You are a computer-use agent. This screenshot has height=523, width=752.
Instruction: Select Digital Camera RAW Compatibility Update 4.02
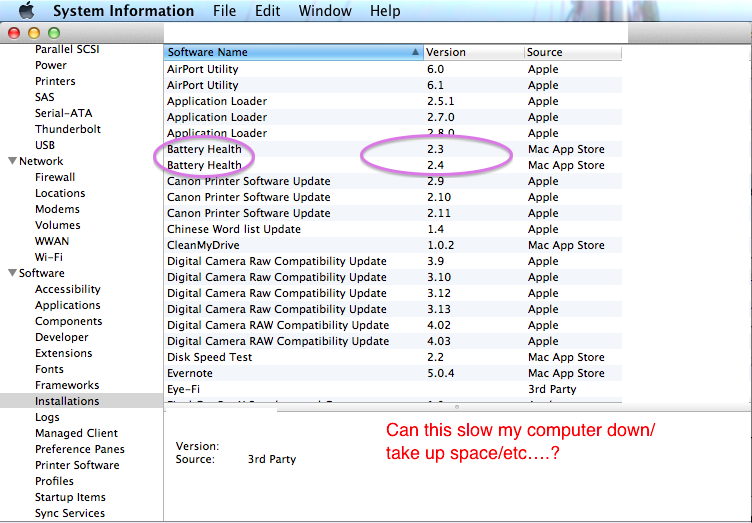(393, 325)
